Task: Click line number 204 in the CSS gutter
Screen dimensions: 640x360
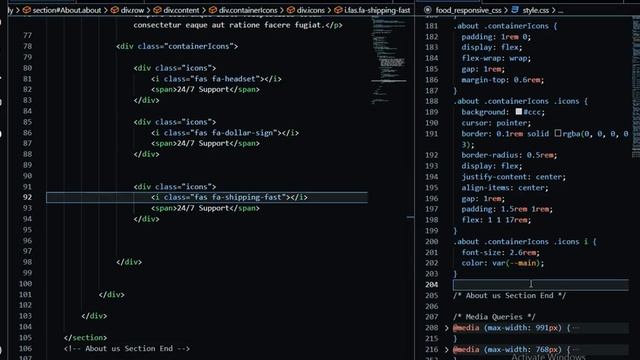Action: (x=431, y=284)
